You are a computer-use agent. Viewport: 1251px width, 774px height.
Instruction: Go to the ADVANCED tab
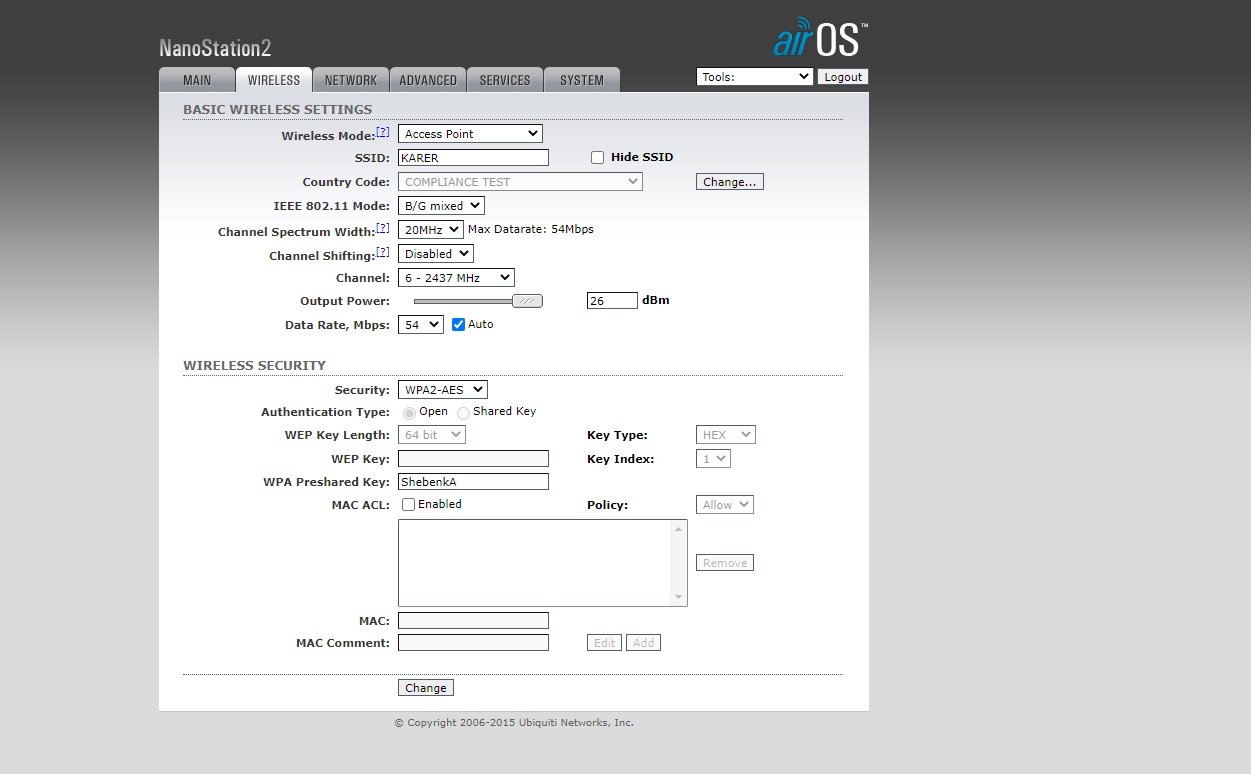(428, 80)
